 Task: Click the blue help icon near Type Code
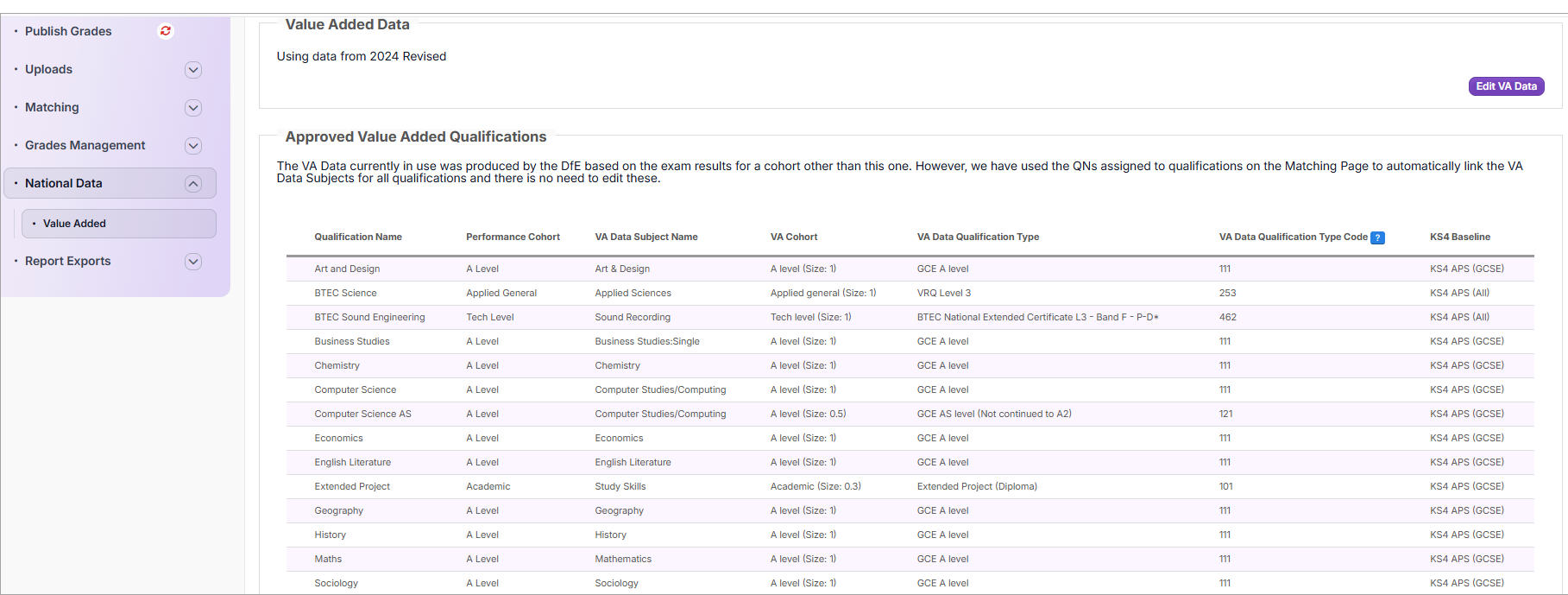1377,237
